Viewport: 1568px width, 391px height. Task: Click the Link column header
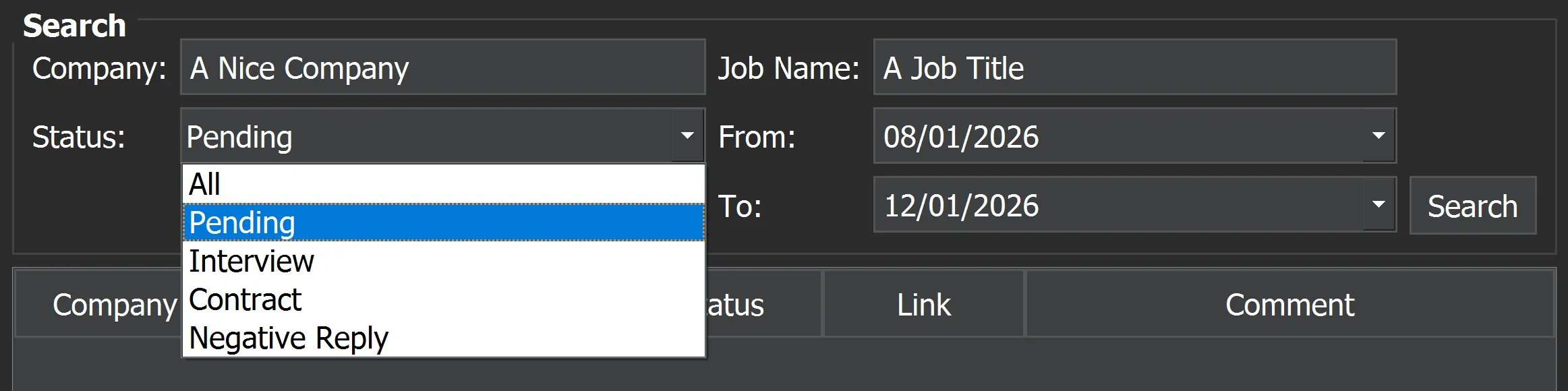point(923,305)
